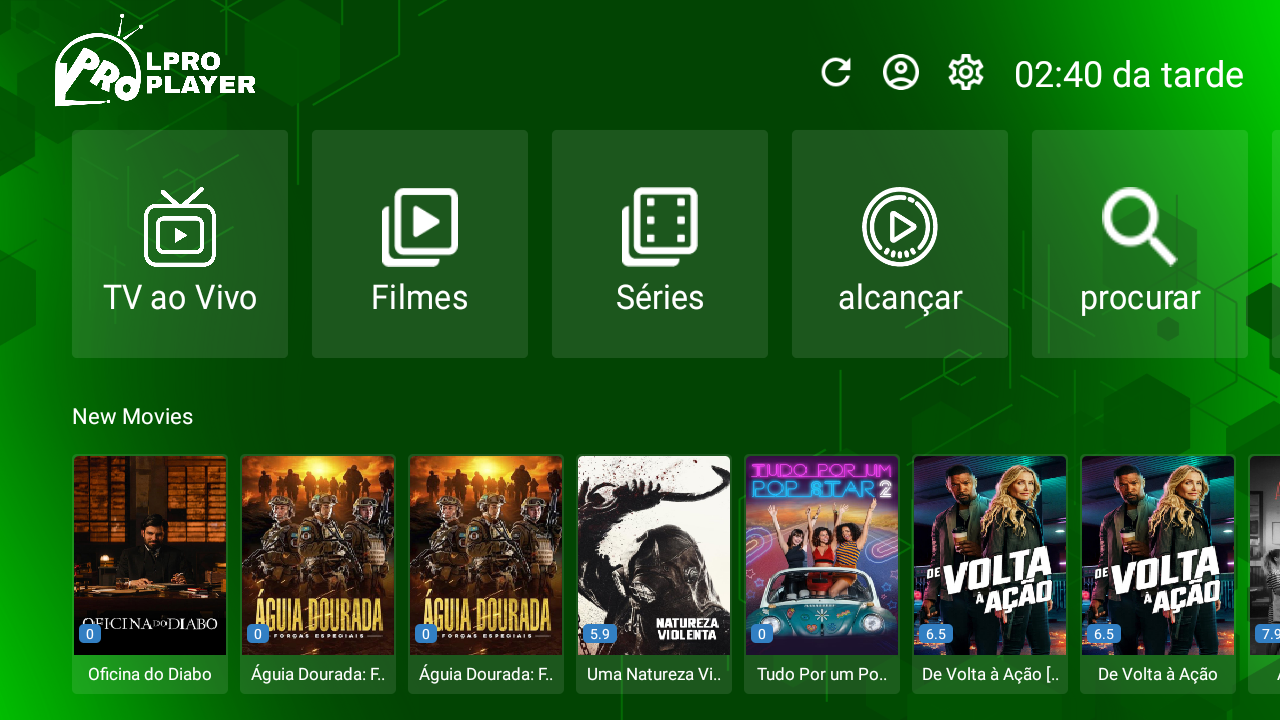Open the user profile icon
Viewport: 1280px width, 720px height.
click(901, 73)
